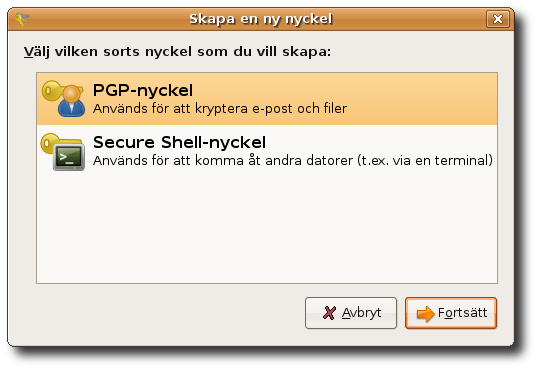This screenshot has width=538, height=370.
Task: Click the Välj vilken sorts nyckel label
Action: click(177, 52)
